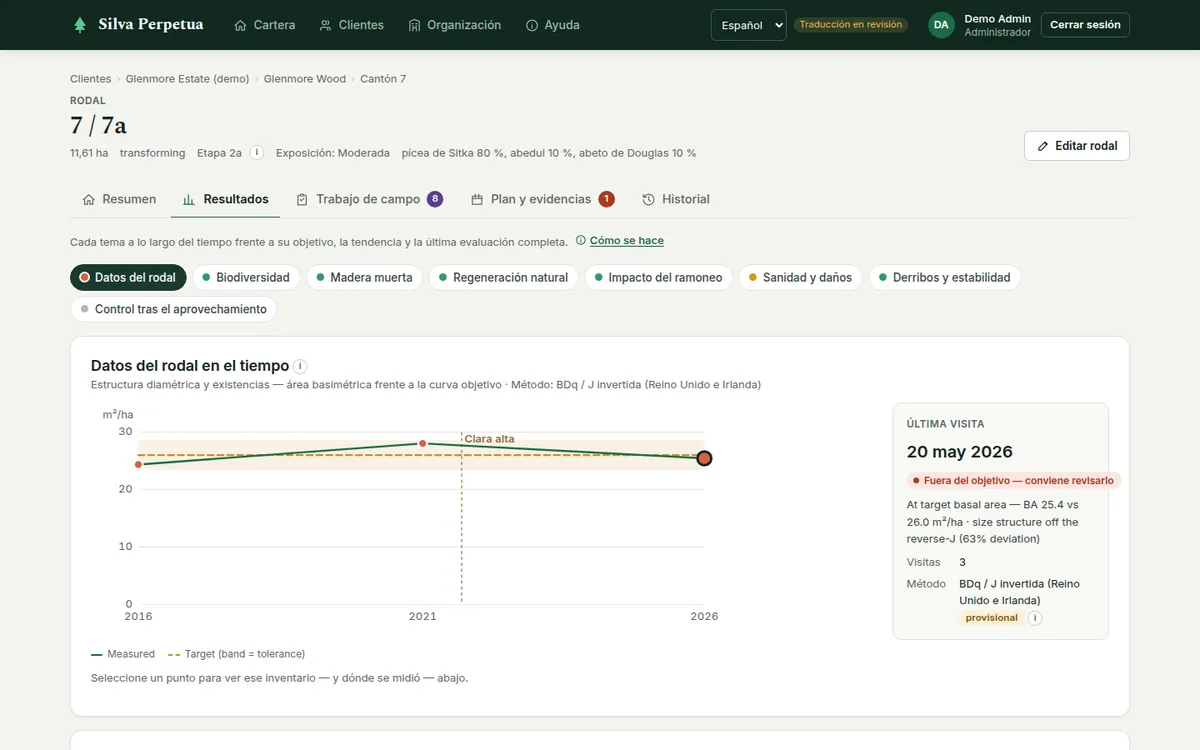Open the Ayuda help menu item
Image resolution: width=1200 pixels, height=750 pixels.
point(552,25)
